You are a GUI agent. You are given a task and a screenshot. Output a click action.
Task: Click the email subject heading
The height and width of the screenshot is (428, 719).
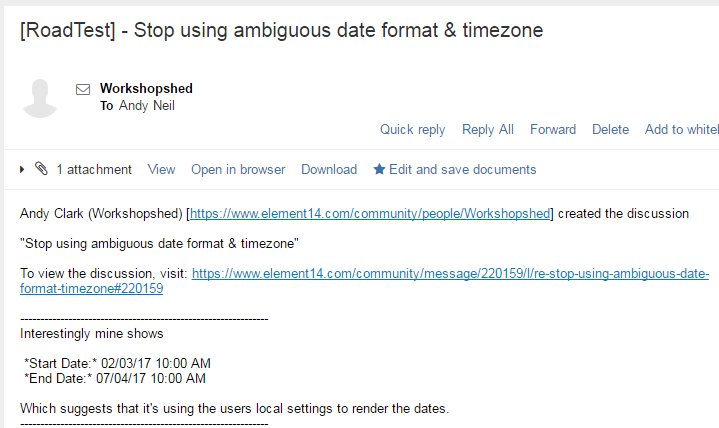pos(281,31)
